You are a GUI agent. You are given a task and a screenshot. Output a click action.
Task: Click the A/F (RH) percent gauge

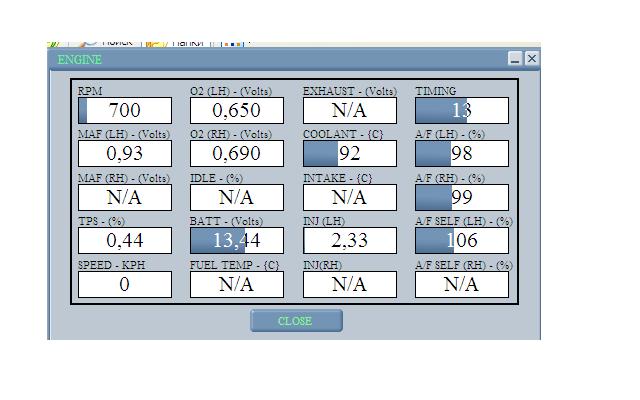[461, 197]
